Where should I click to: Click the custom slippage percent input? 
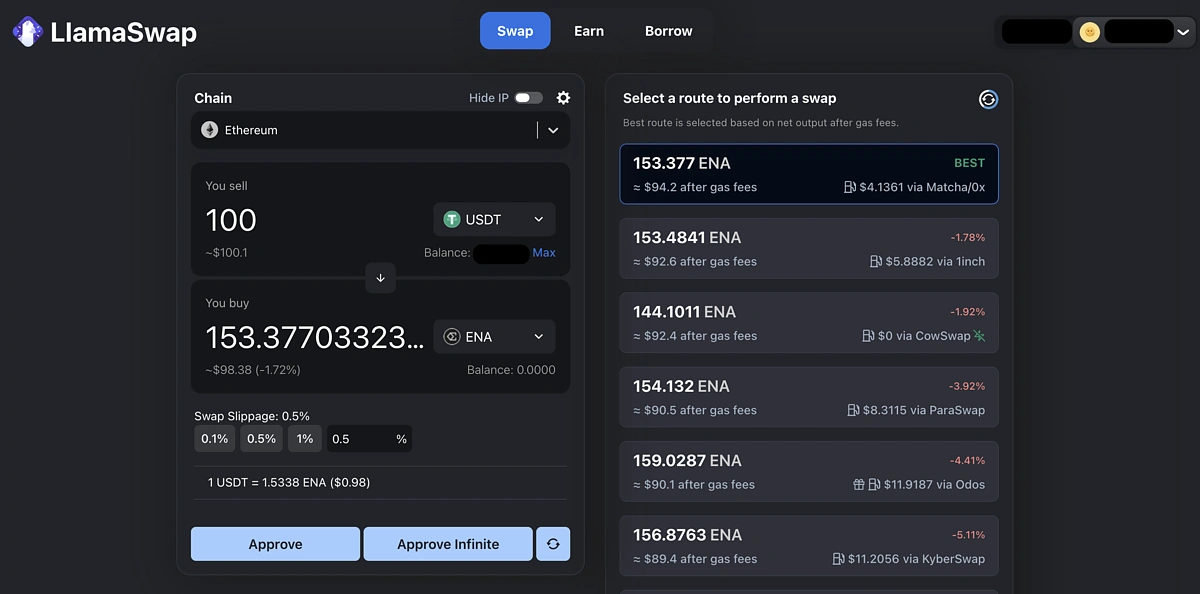[369, 439]
